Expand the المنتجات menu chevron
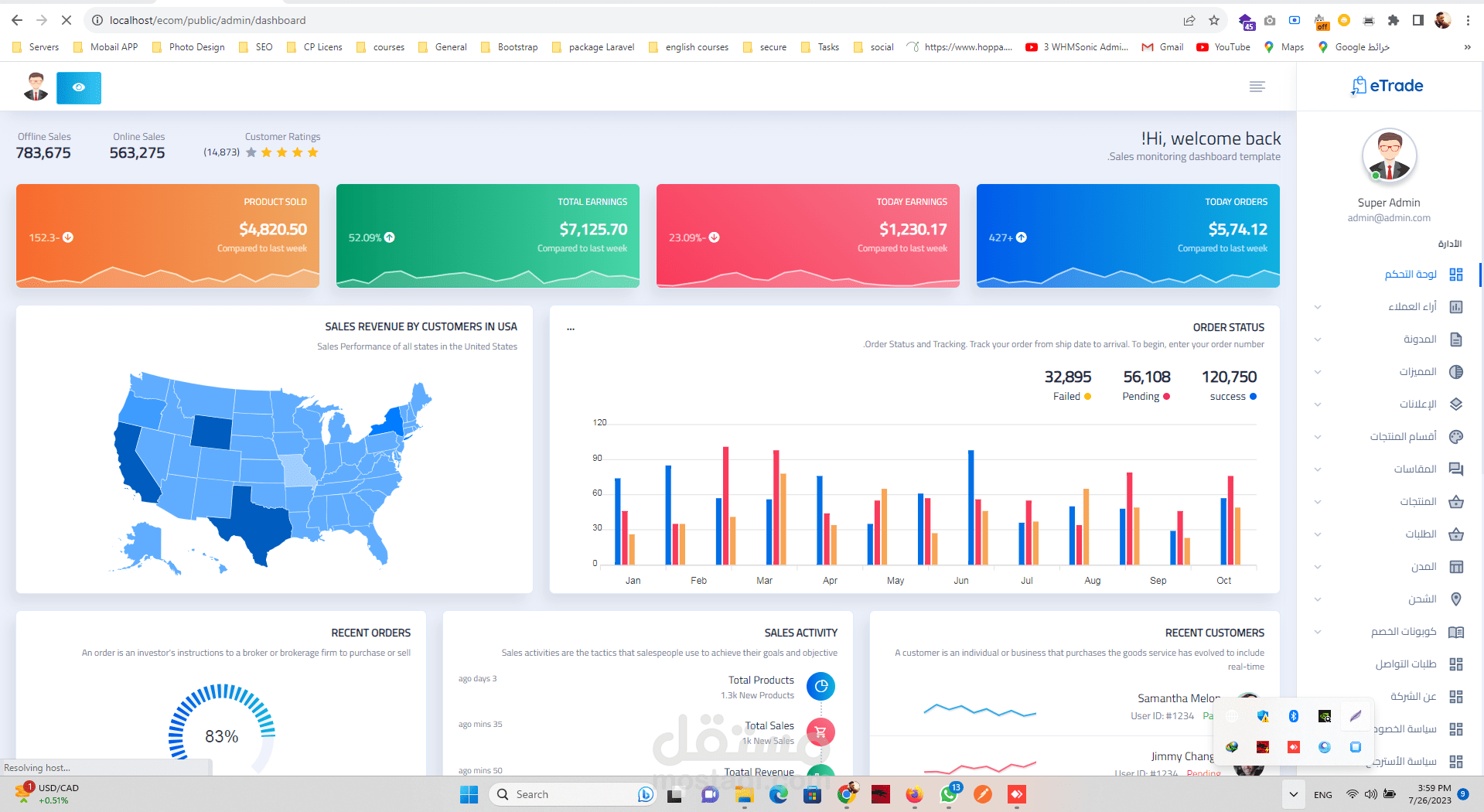Image resolution: width=1484 pixels, height=812 pixels. 1318,502
